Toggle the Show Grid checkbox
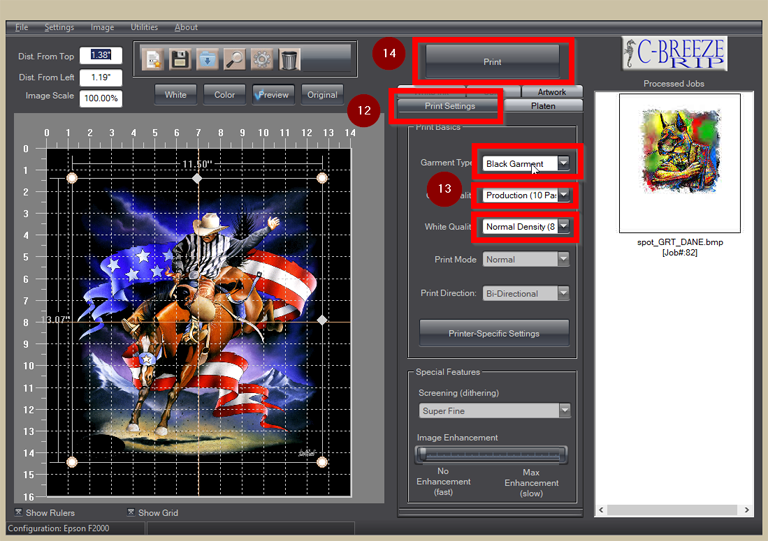768x541 pixels. [x=131, y=512]
